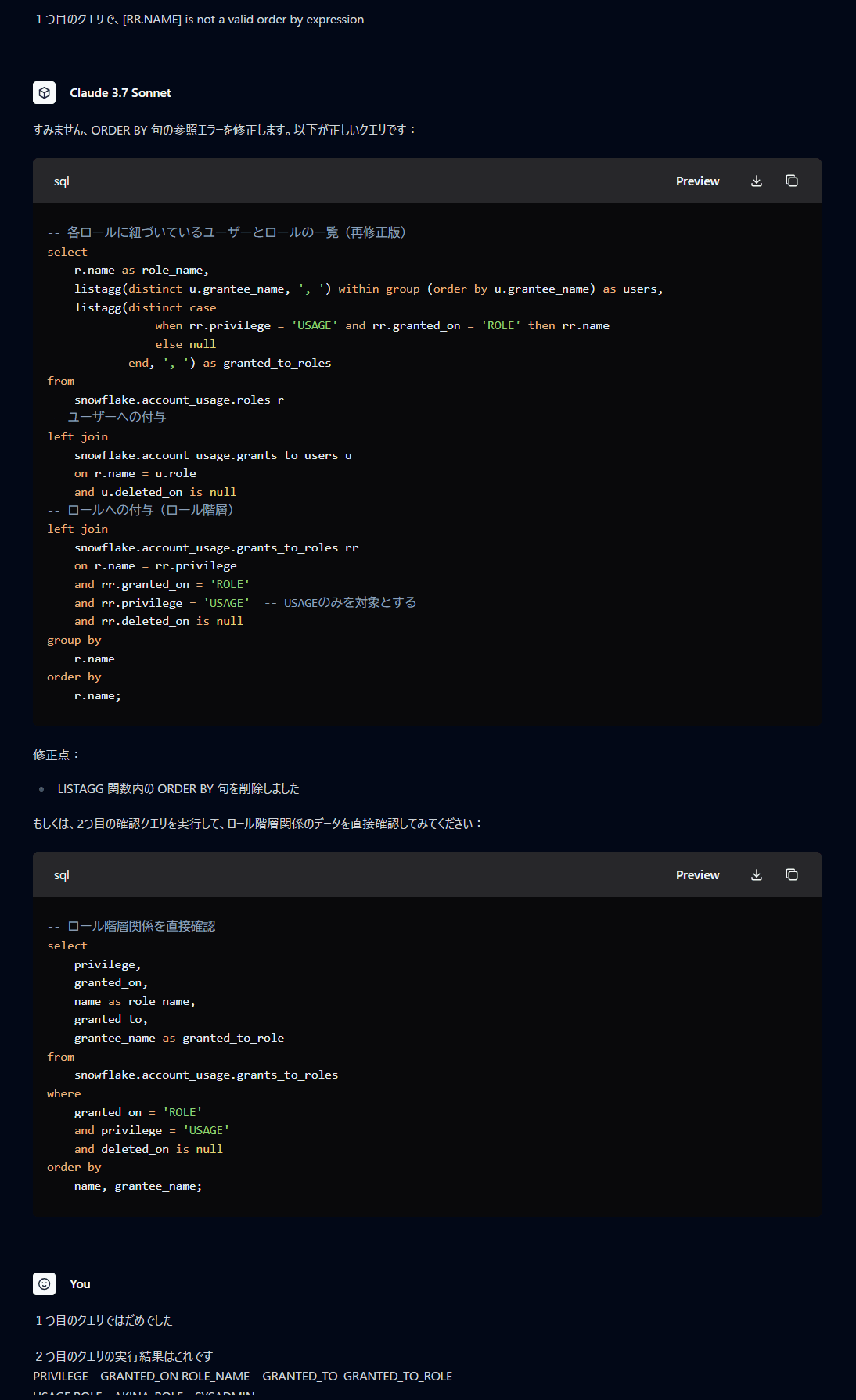Copy the first SQL code block

(792, 181)
